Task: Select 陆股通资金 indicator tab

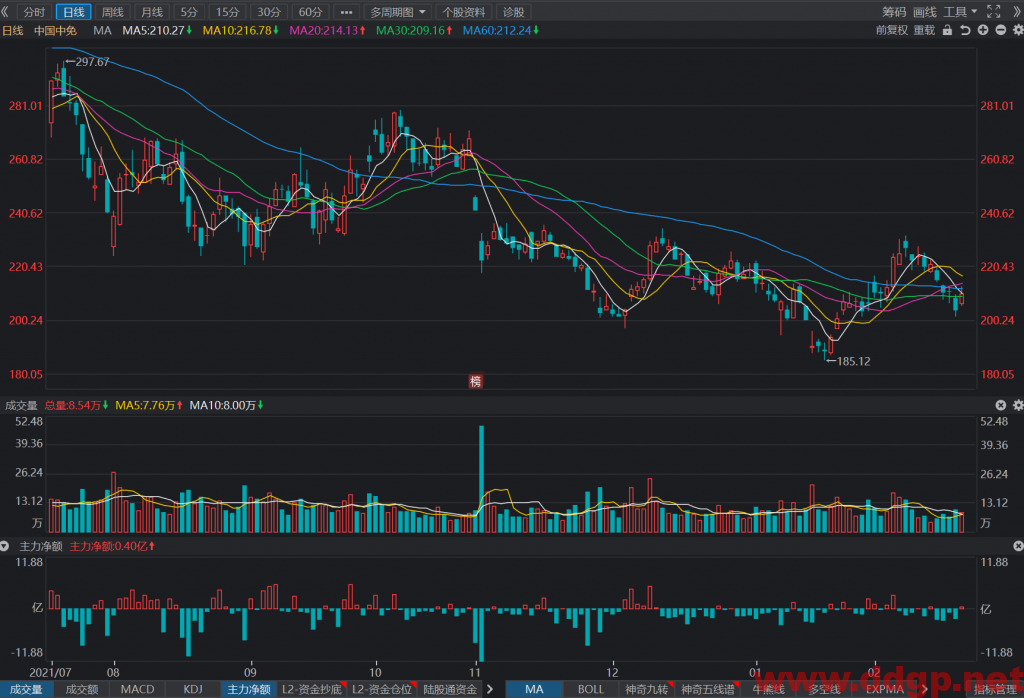Action: 450,689
